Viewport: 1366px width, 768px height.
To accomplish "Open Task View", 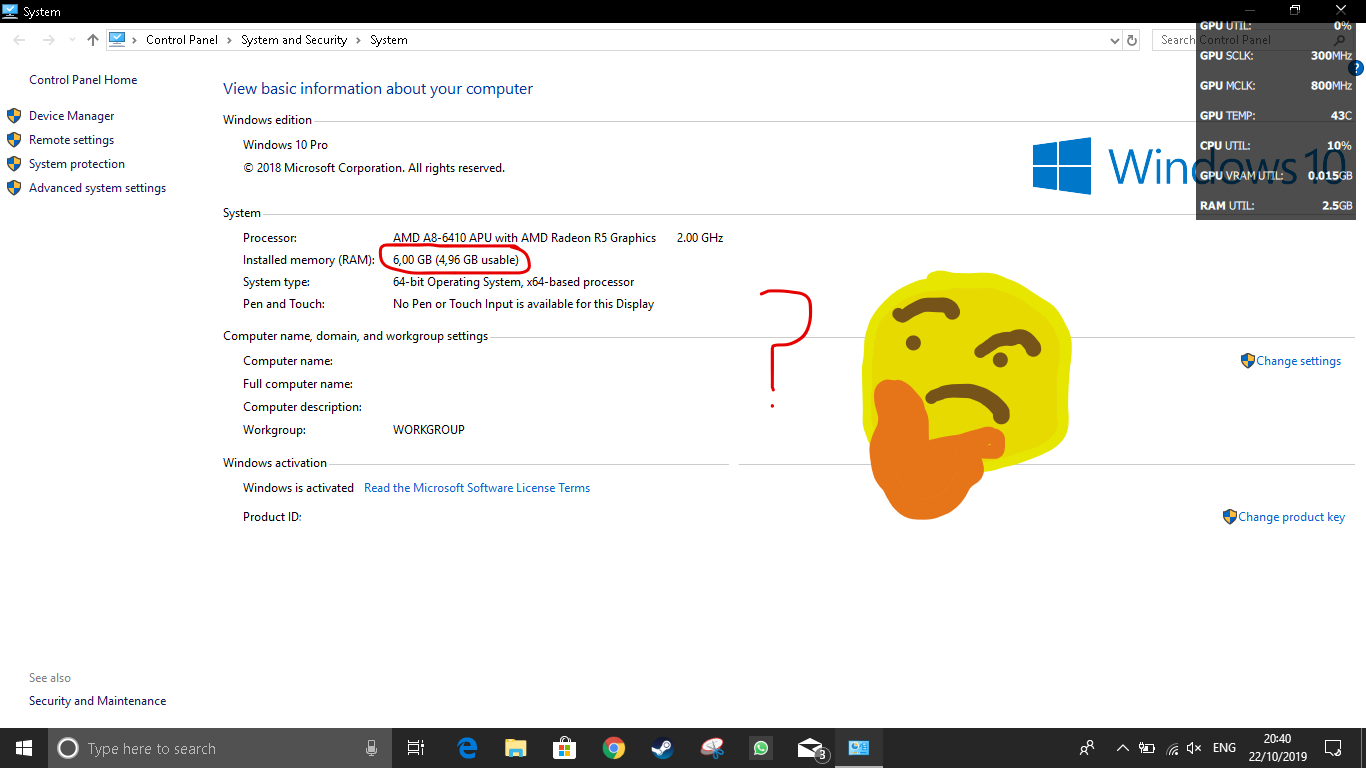I will pos(416,748).
